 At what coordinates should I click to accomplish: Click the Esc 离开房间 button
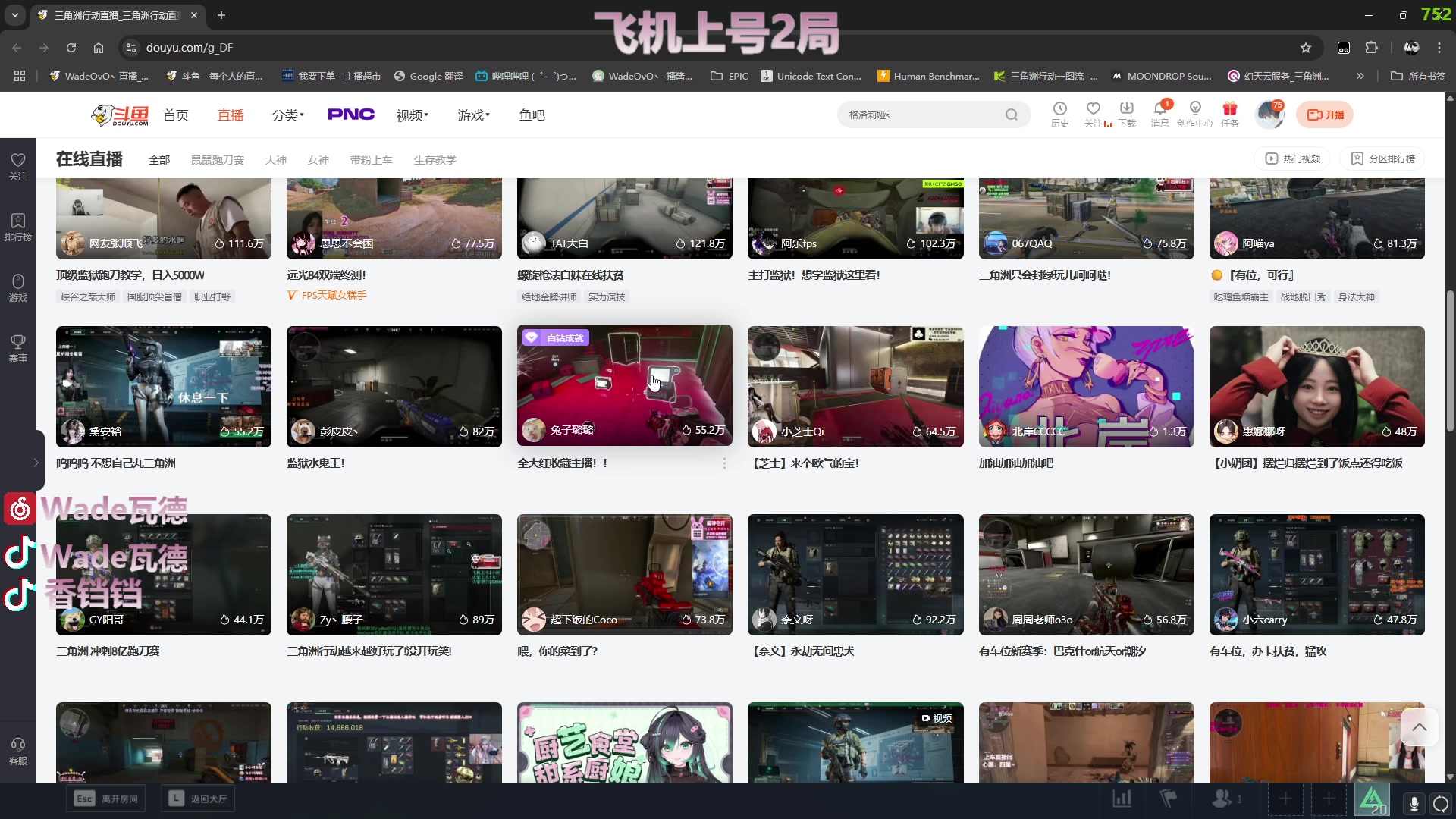(x=106, y=799)
